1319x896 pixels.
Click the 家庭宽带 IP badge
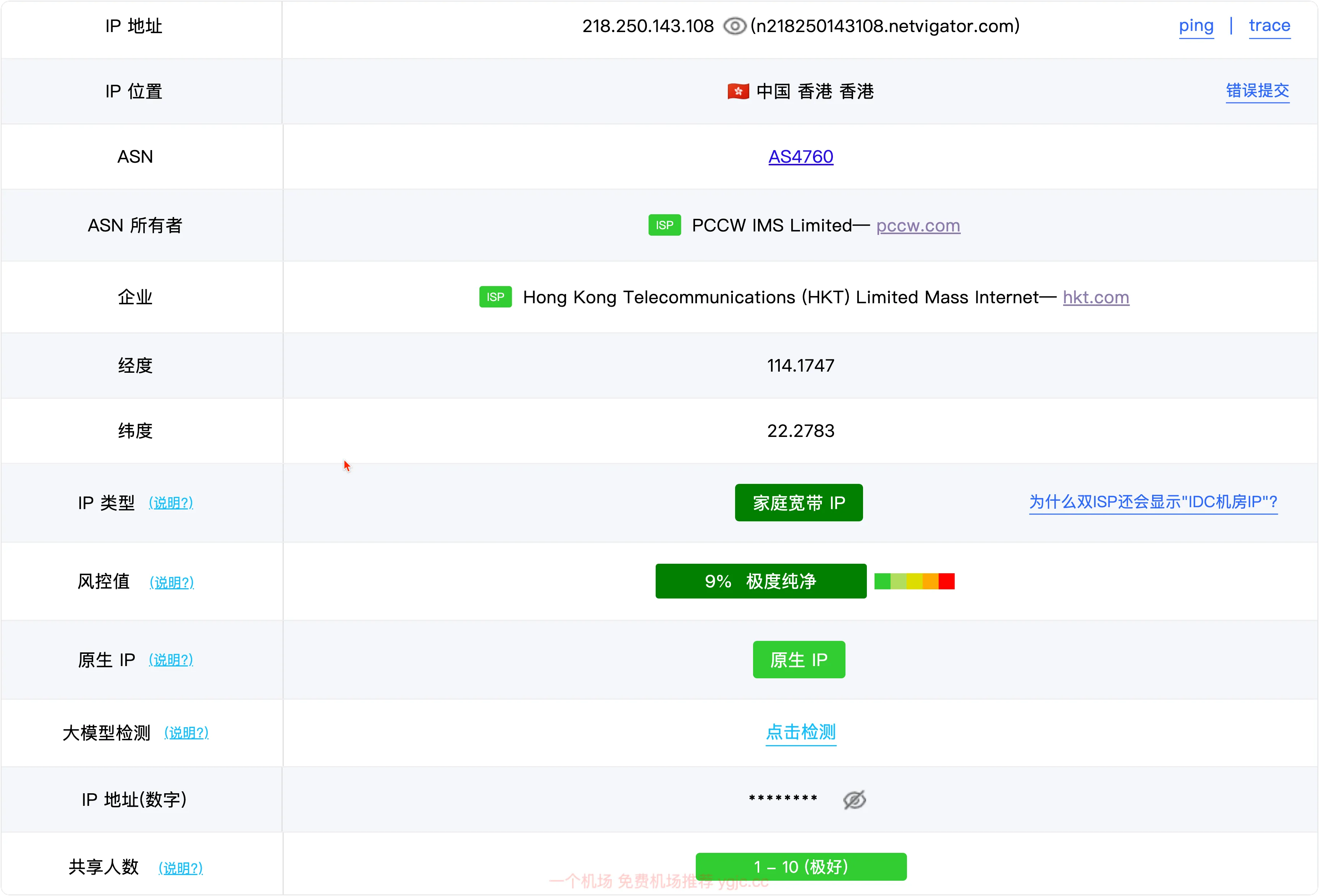pyautogui.click(x=799, y=503)
